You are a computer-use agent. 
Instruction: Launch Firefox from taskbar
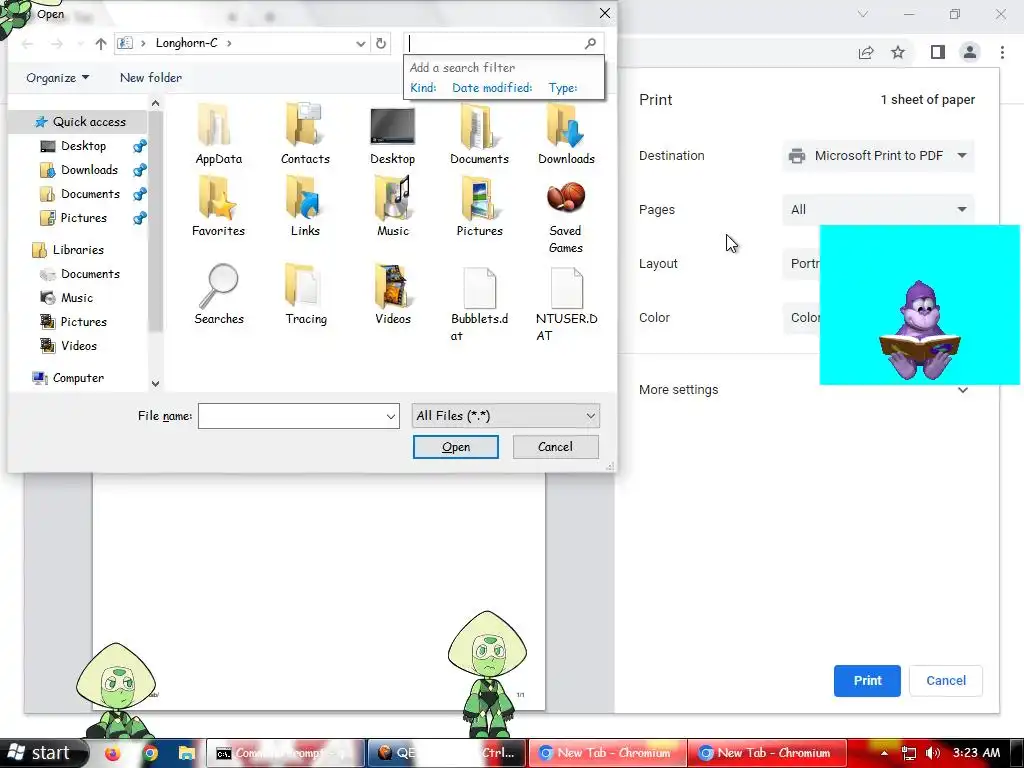[x=113, y=753]
